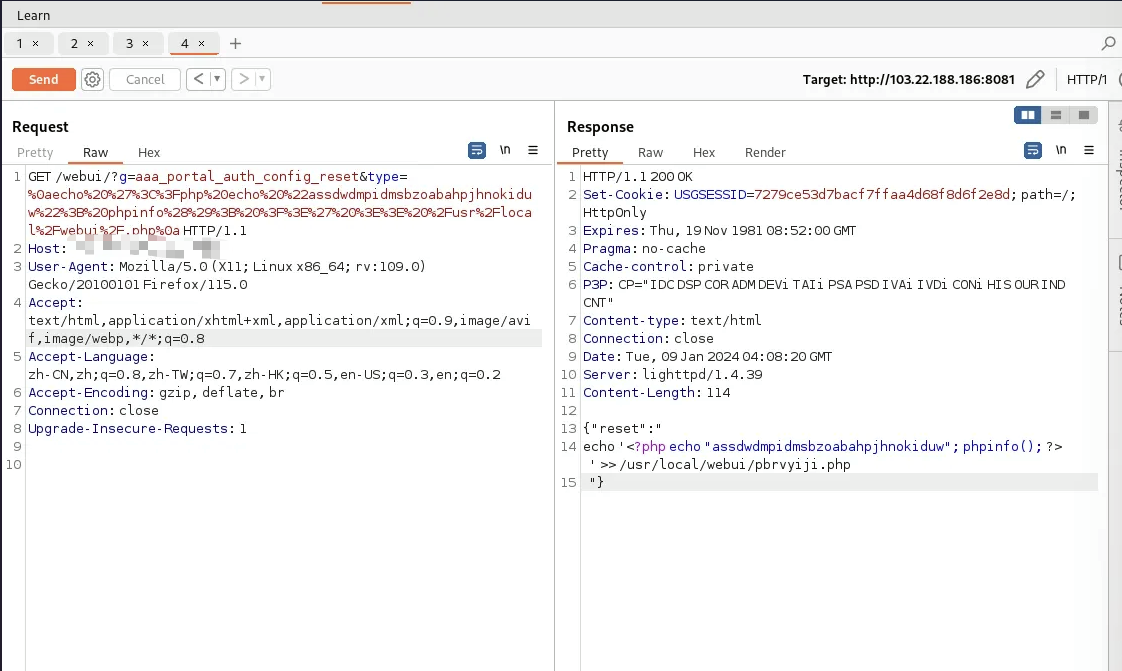1122x671 pixels.
Task: Click the P3P header in response
Action: (x=824, y=293)
